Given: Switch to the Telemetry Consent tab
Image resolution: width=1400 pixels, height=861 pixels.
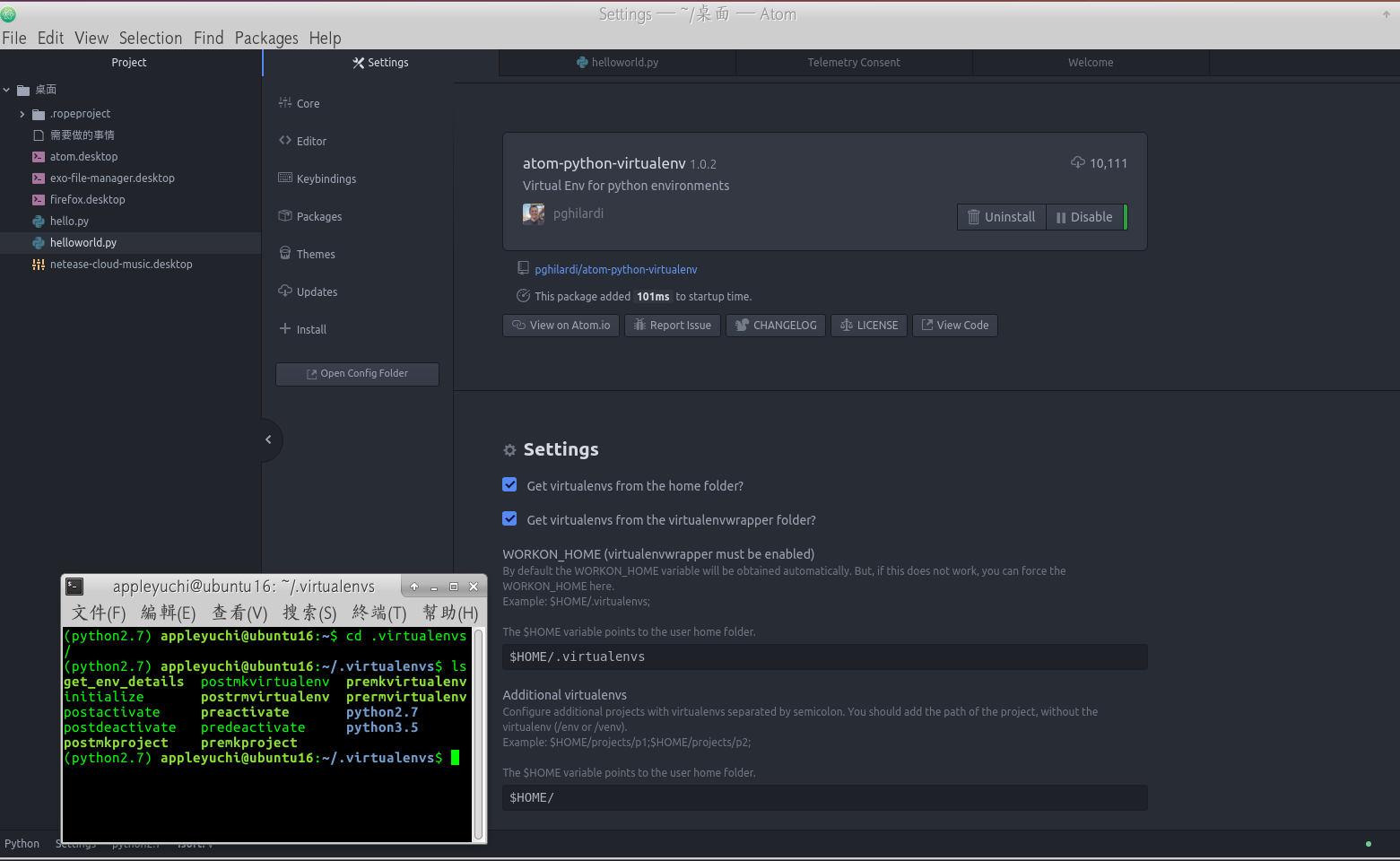Looking at the screenshot, I should point(854,63).
